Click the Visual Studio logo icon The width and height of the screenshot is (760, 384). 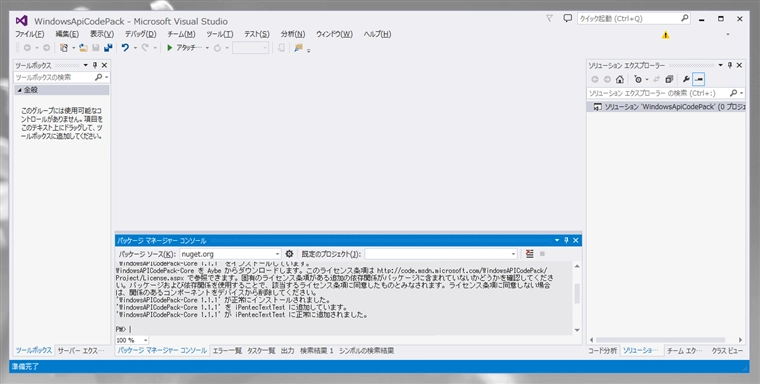coord(21,21)
